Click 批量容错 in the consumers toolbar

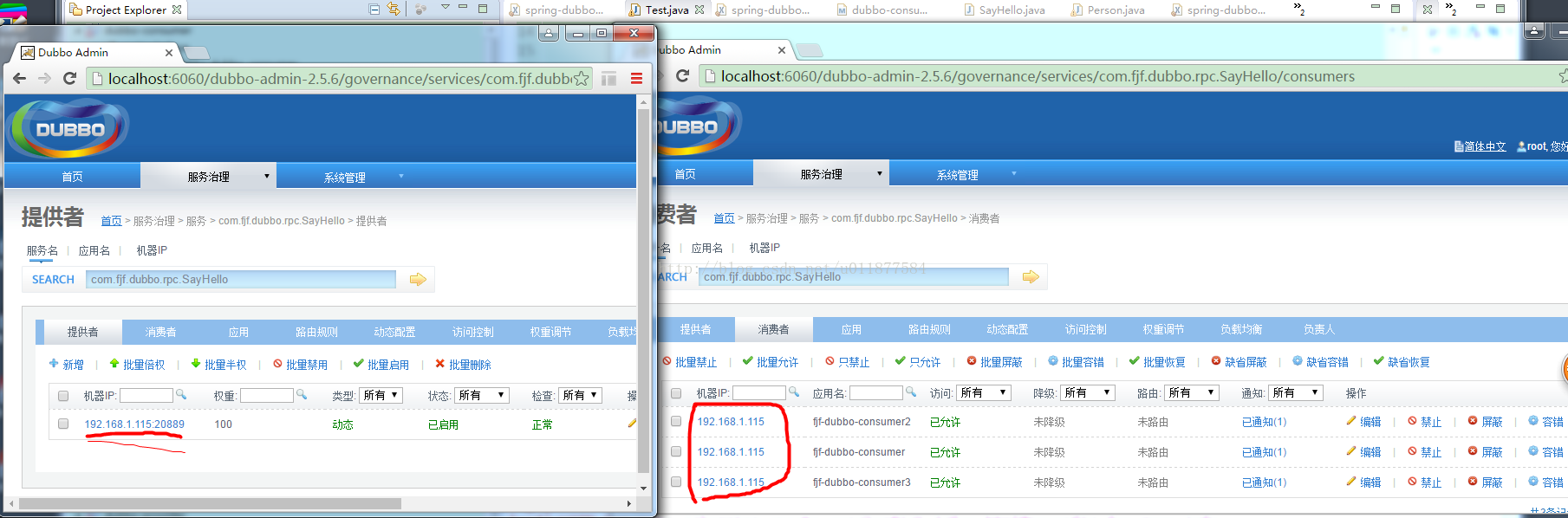1077,362
